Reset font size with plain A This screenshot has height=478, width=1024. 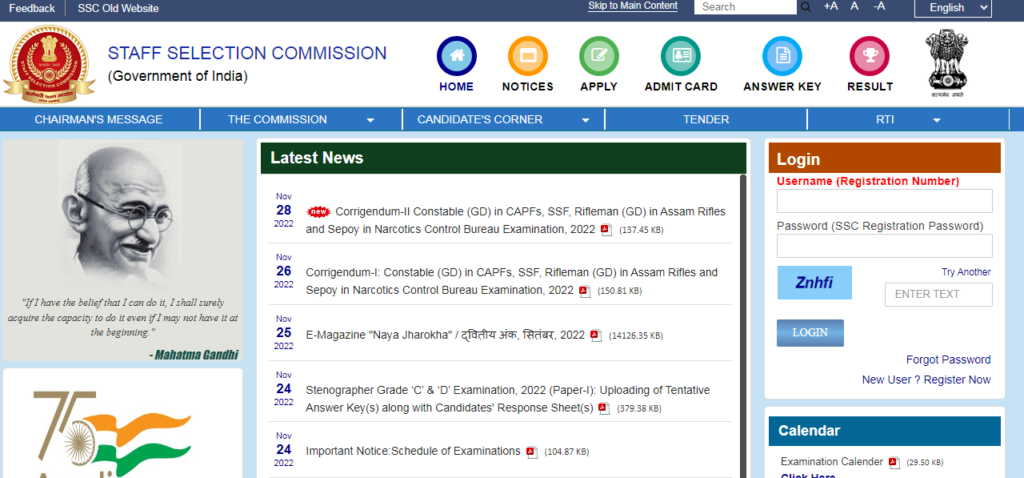[854, 7]
